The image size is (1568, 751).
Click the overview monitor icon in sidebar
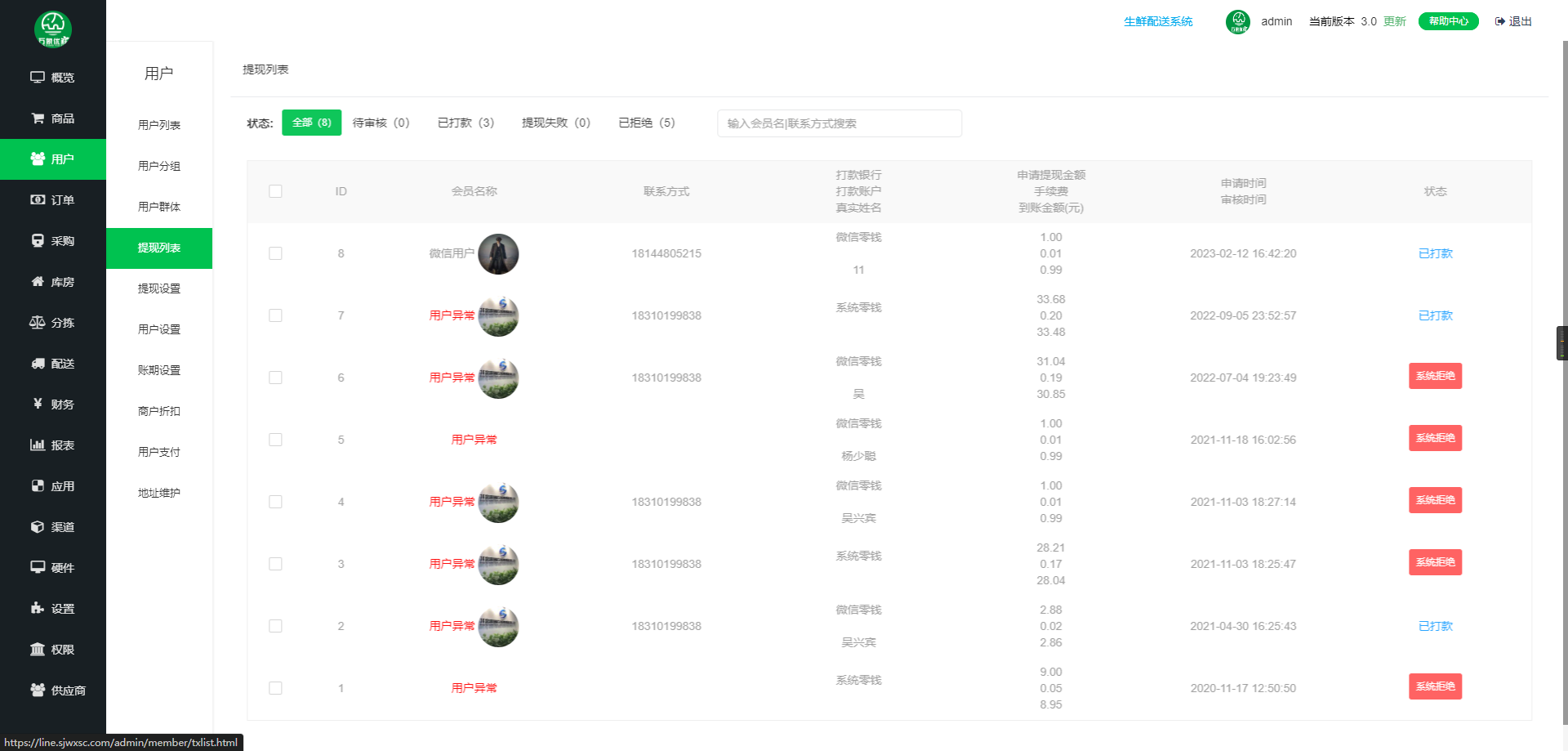point(38,78)
